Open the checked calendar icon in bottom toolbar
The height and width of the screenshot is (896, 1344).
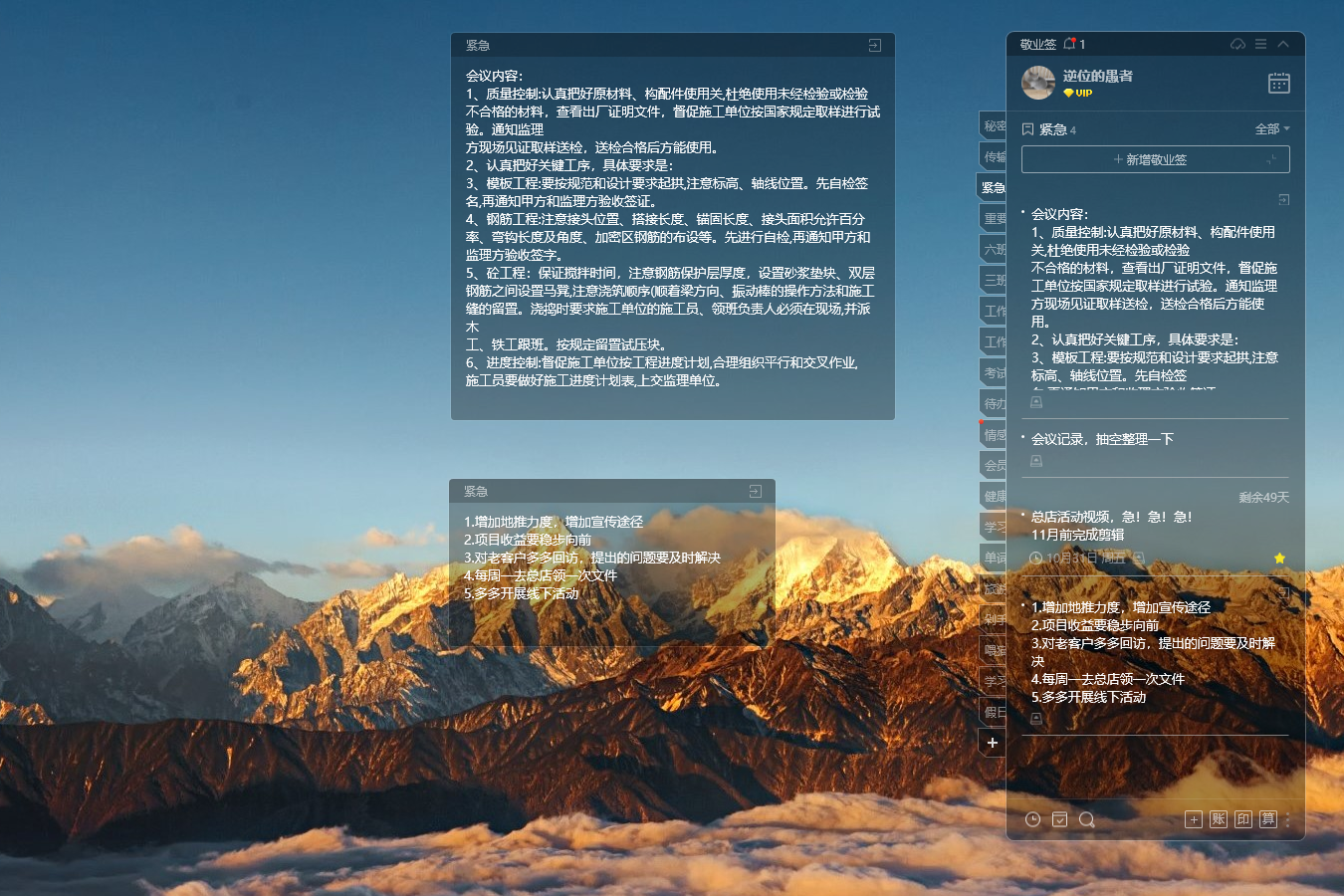[1059, 819]
